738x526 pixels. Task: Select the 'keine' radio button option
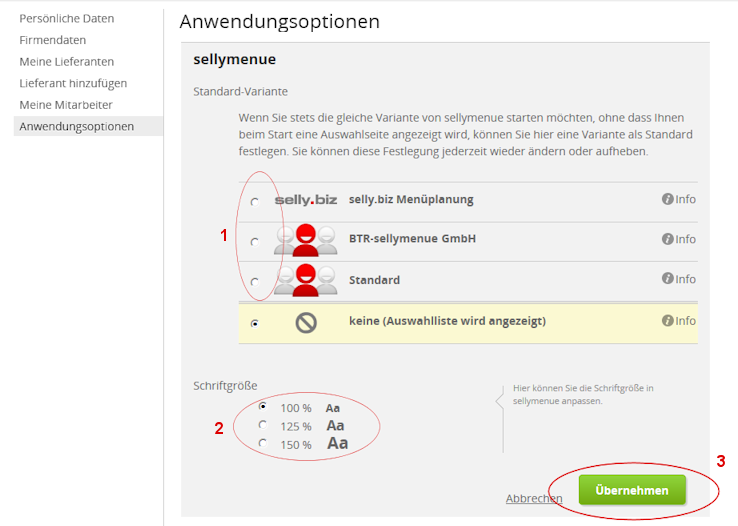(x=255, y=323)
